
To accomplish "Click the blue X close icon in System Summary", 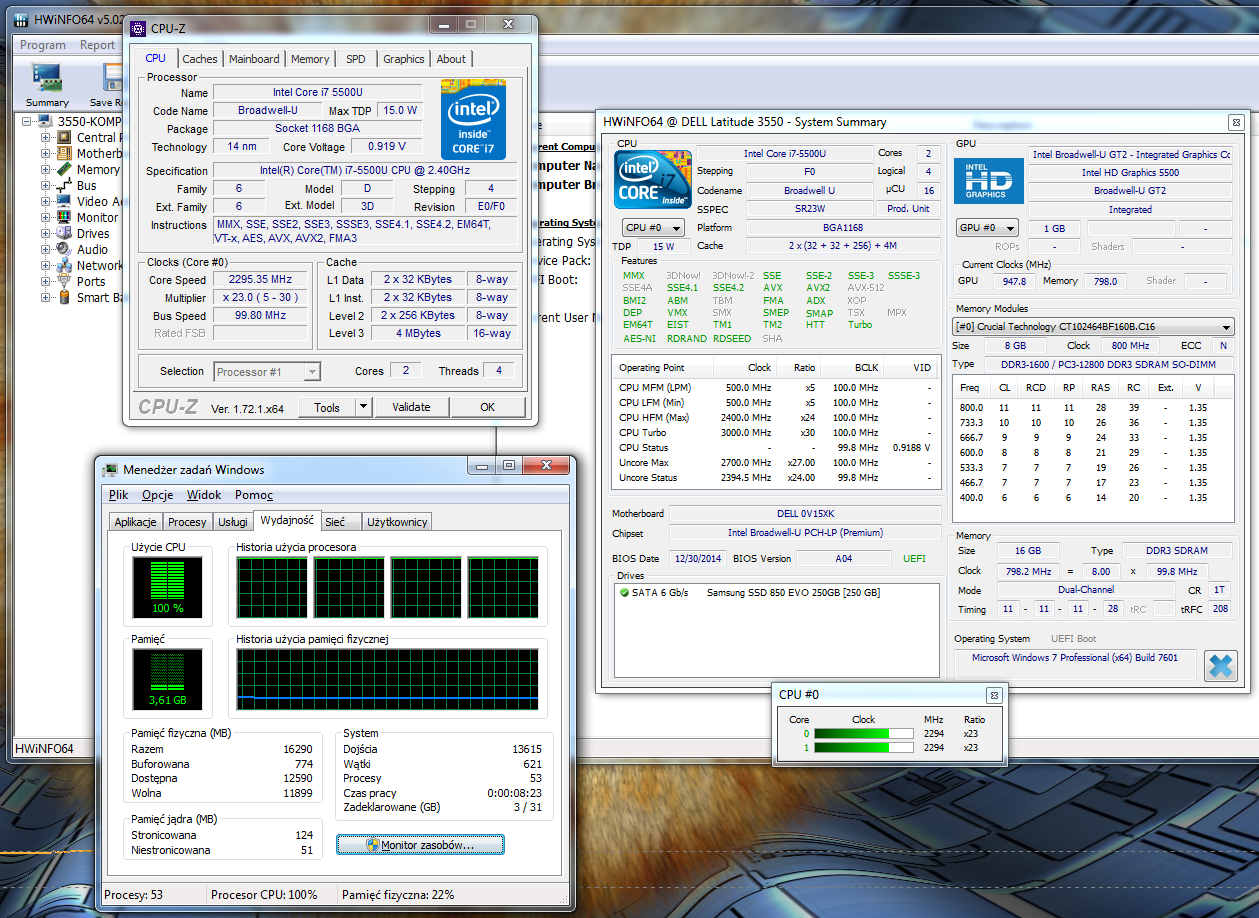I will 1220,666.
